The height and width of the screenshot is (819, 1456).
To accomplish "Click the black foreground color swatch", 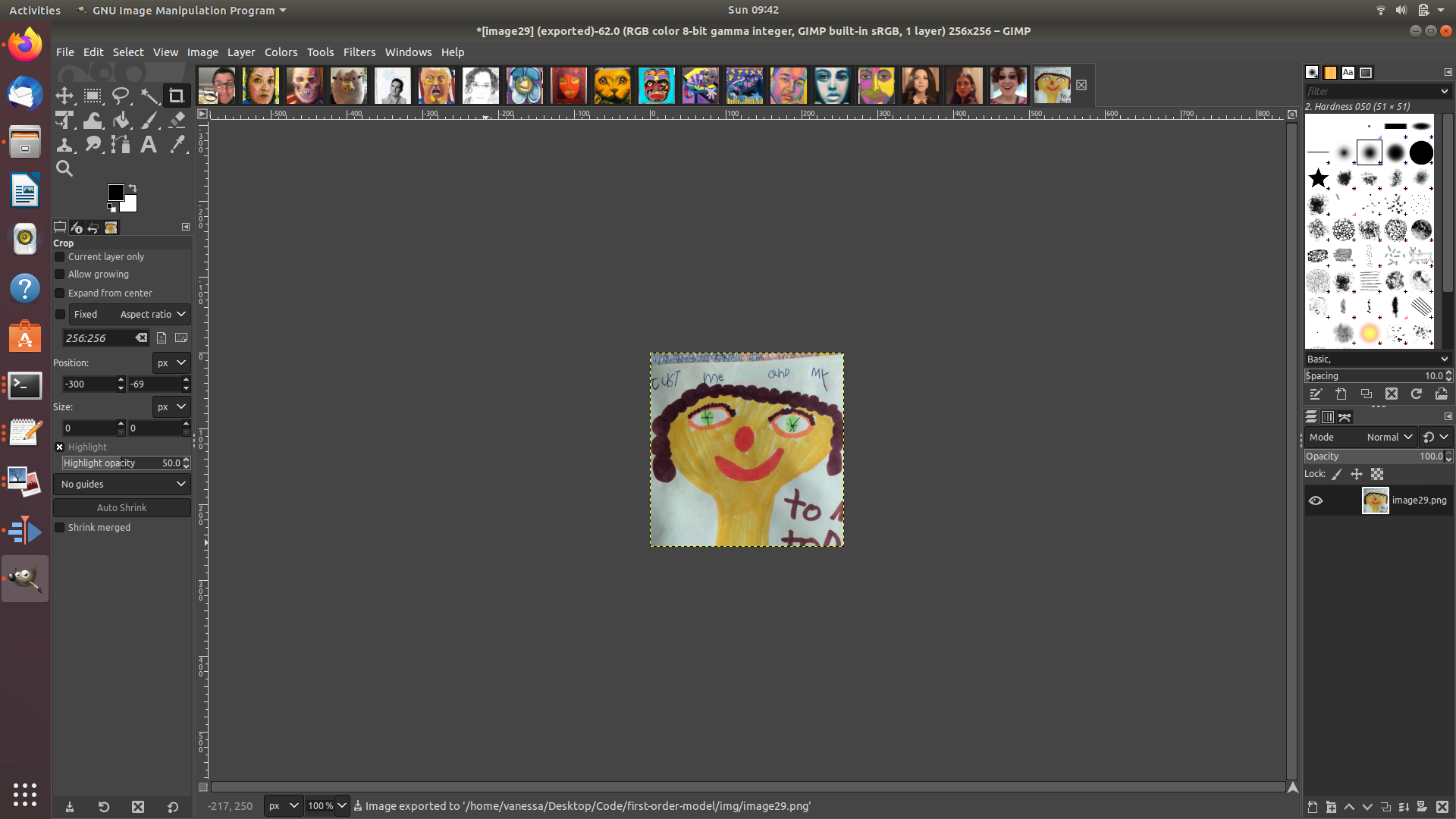I will 115,193.
